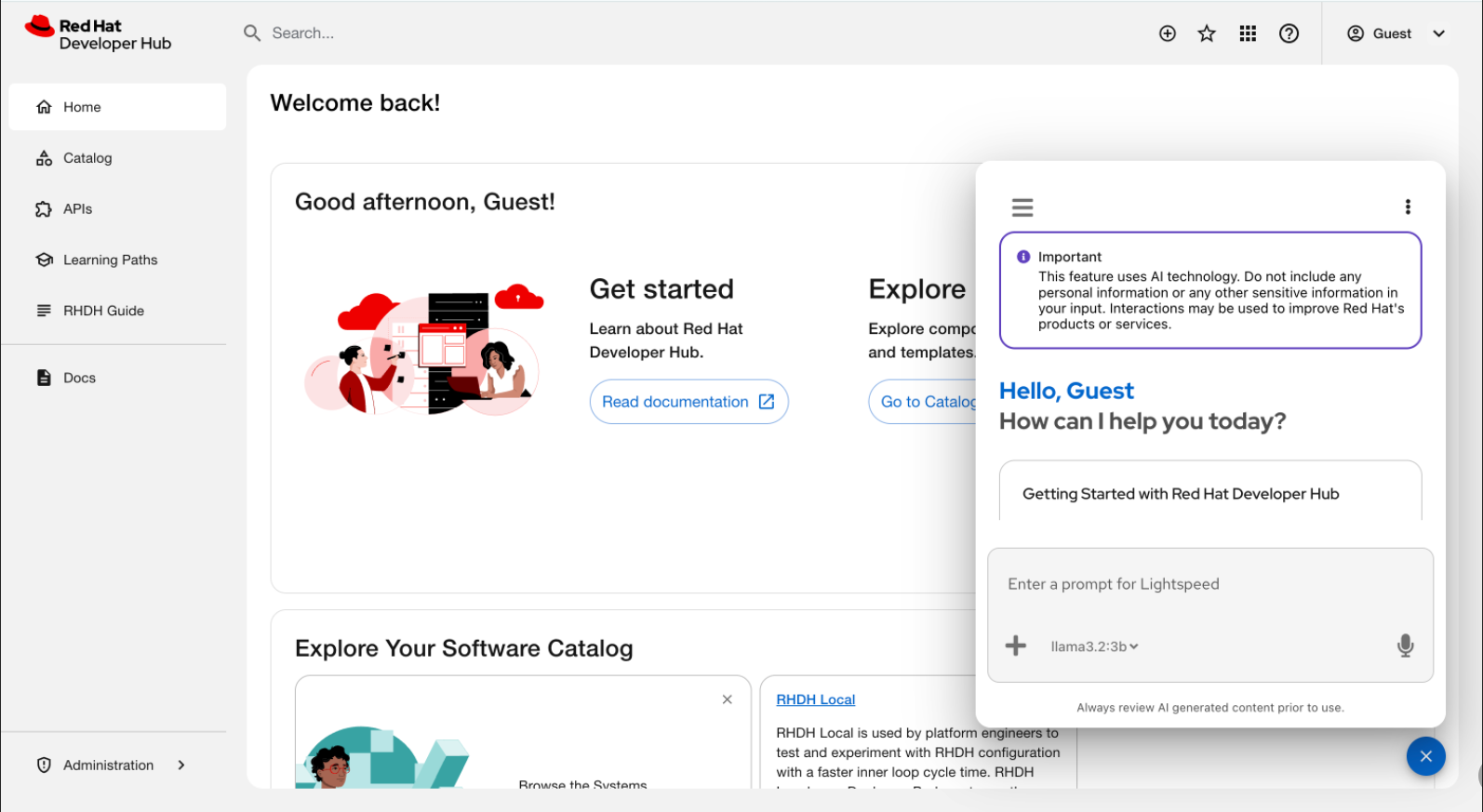Click the Learning Paths graduation cap icon
This screenshot has width=1483, height=812.
44,260
